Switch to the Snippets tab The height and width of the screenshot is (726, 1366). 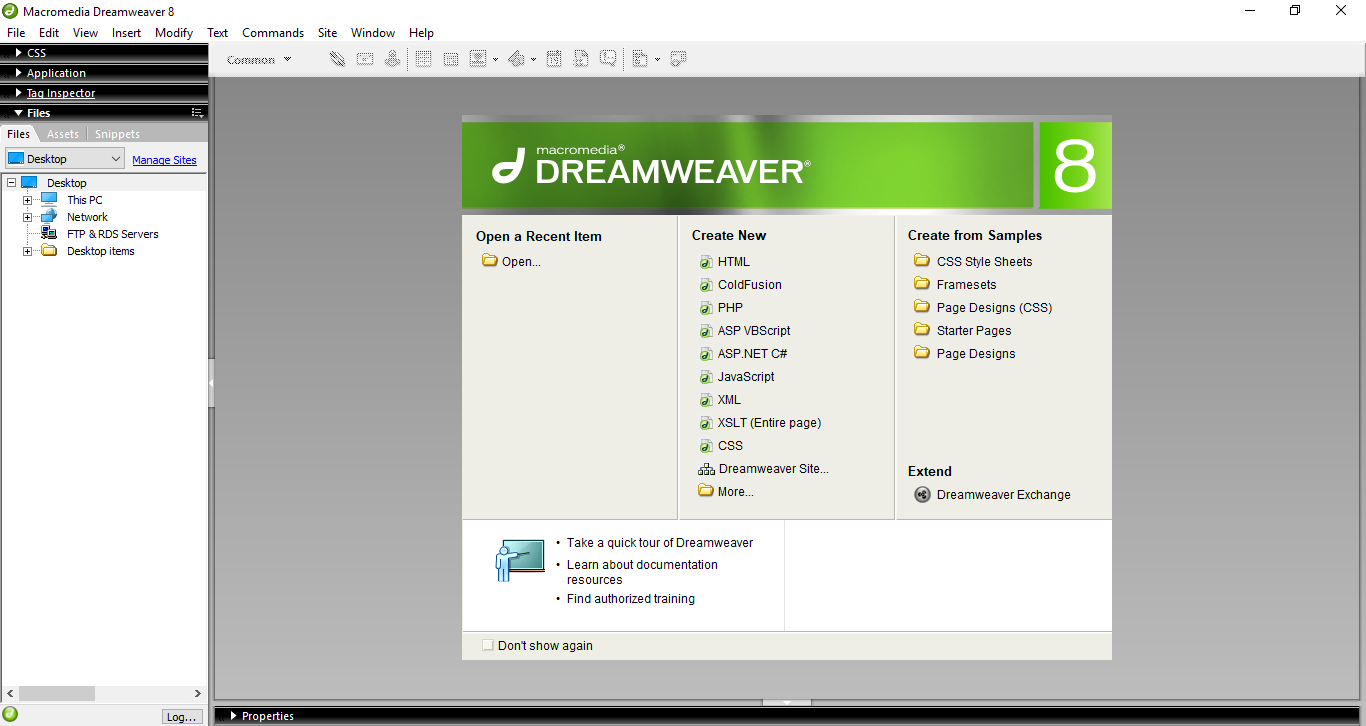point(117,134)
